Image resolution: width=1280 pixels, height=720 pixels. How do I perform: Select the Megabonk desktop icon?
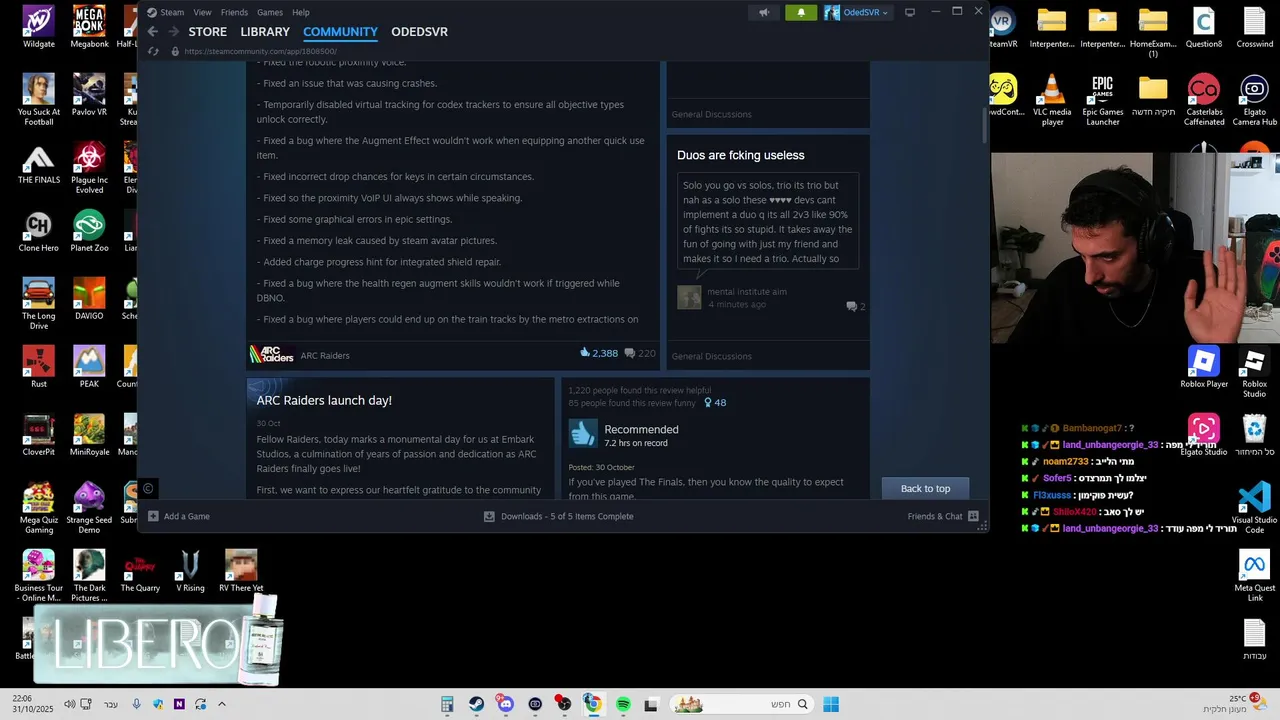tap(89, 27)
